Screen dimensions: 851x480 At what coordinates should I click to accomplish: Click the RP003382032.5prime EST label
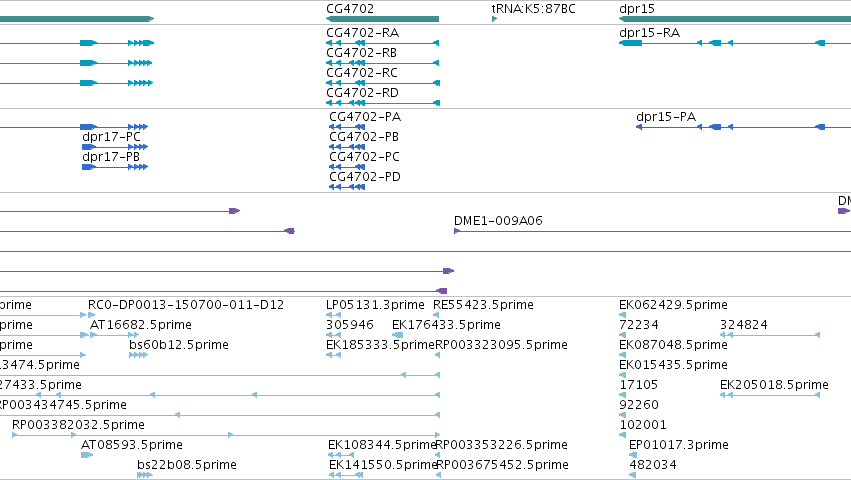[79, 426]
